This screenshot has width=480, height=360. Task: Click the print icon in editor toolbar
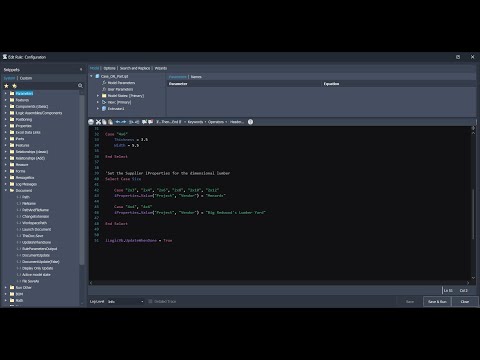click(91, 122)
